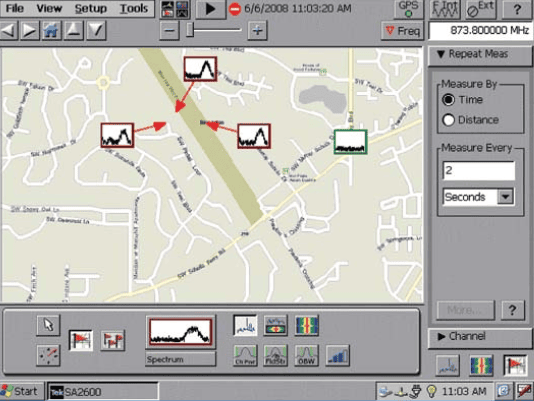Click the Windows Start button

tap(22, 391)
